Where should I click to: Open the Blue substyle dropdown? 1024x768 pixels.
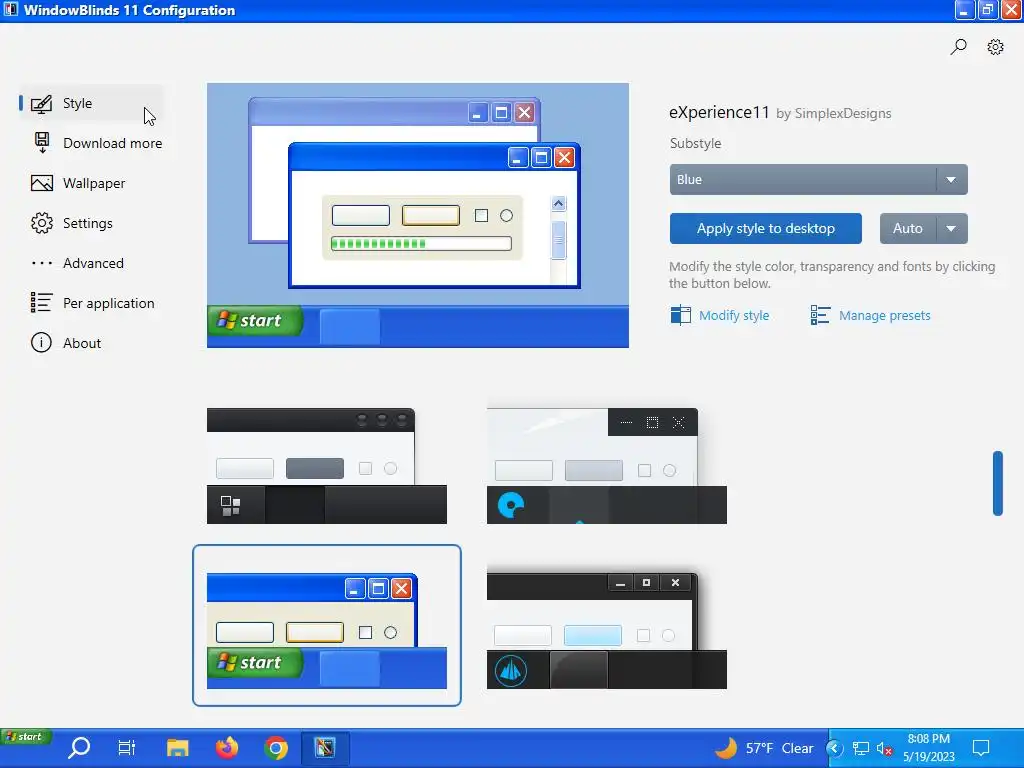(818, 180)
